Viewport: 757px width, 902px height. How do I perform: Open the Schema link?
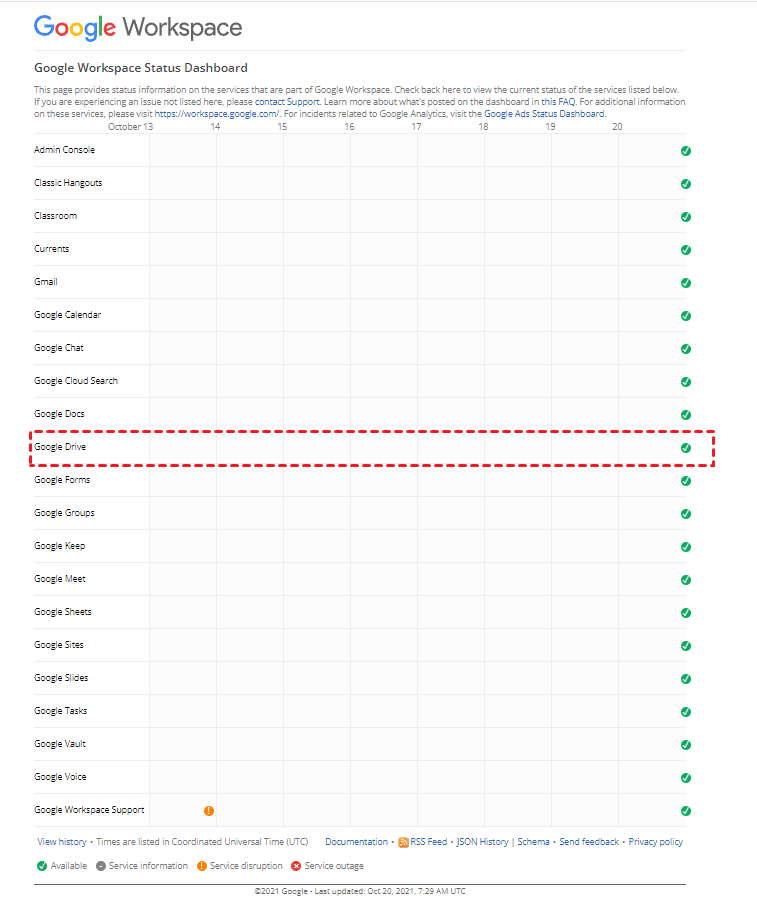tap(533, 842)
